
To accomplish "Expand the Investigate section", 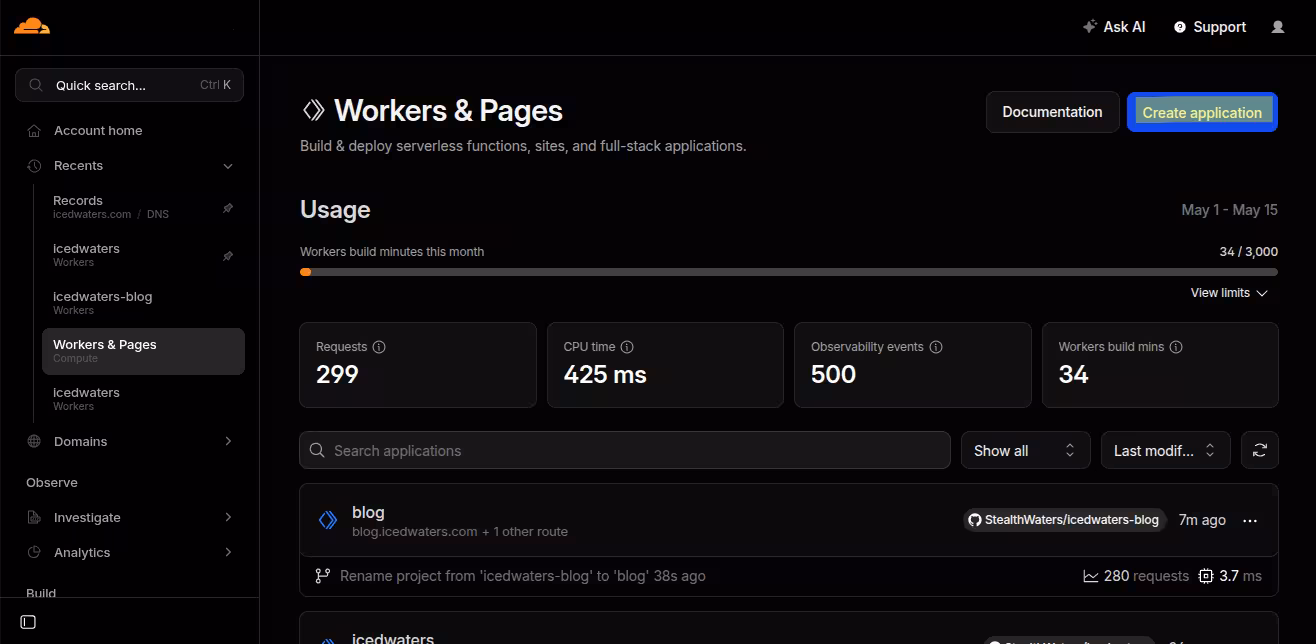I will (x=228, y=518).
